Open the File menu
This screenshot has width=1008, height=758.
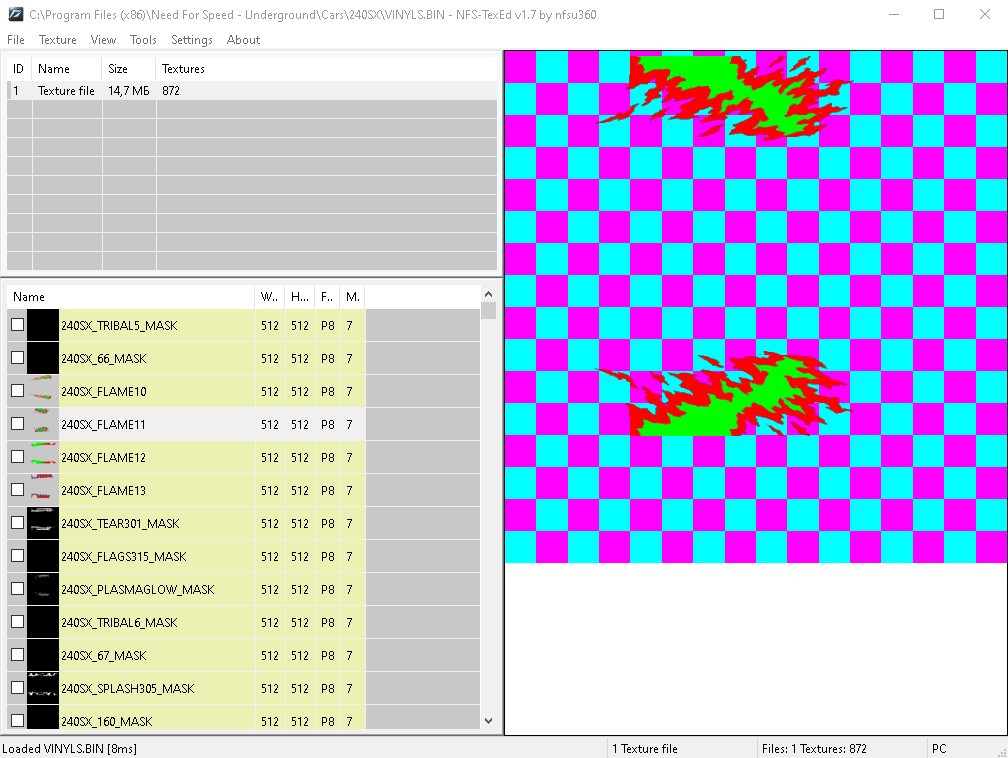click(x=16, y=40)
